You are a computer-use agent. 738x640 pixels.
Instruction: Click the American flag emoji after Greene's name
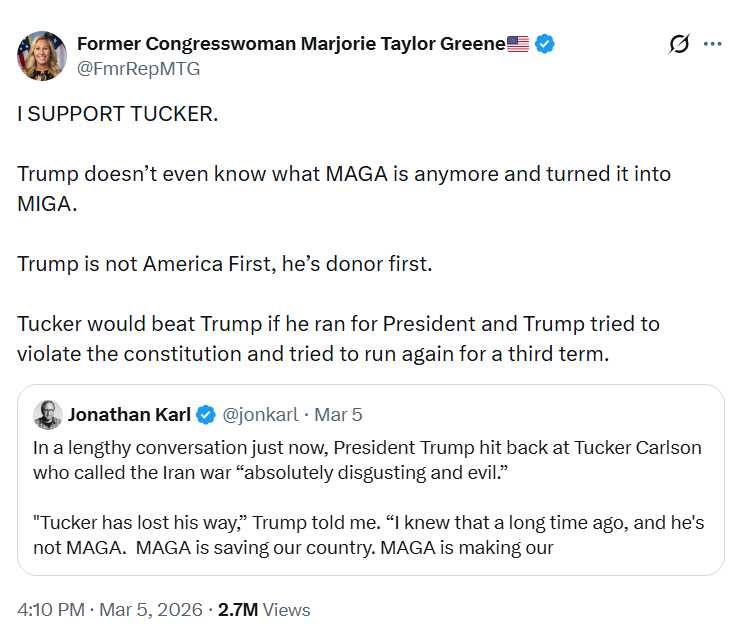tap(517, 44)
